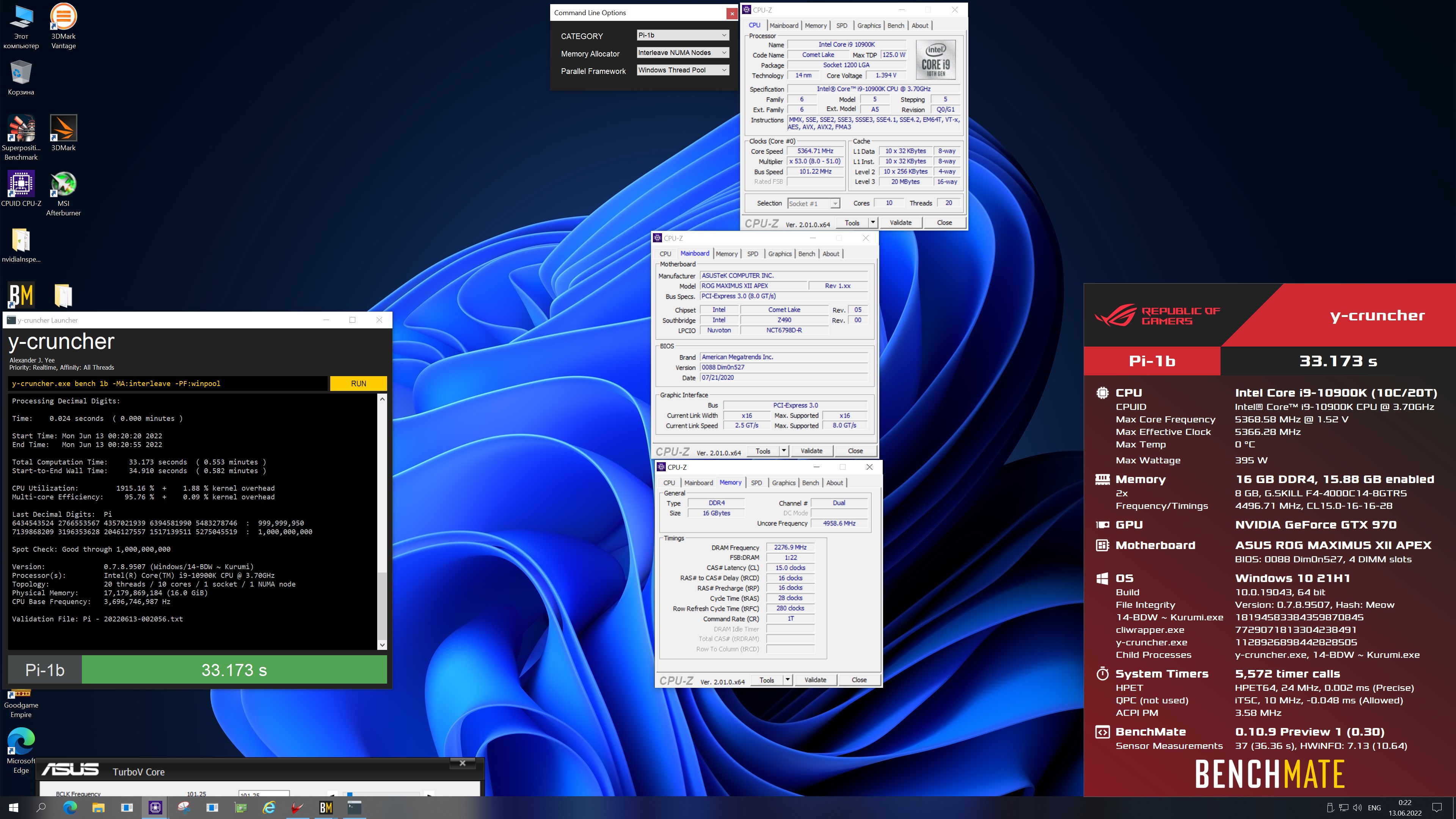Open the Этот компьютер desktop icon
This screenshot has height=819, width=1456.
(x=21, y=27)
